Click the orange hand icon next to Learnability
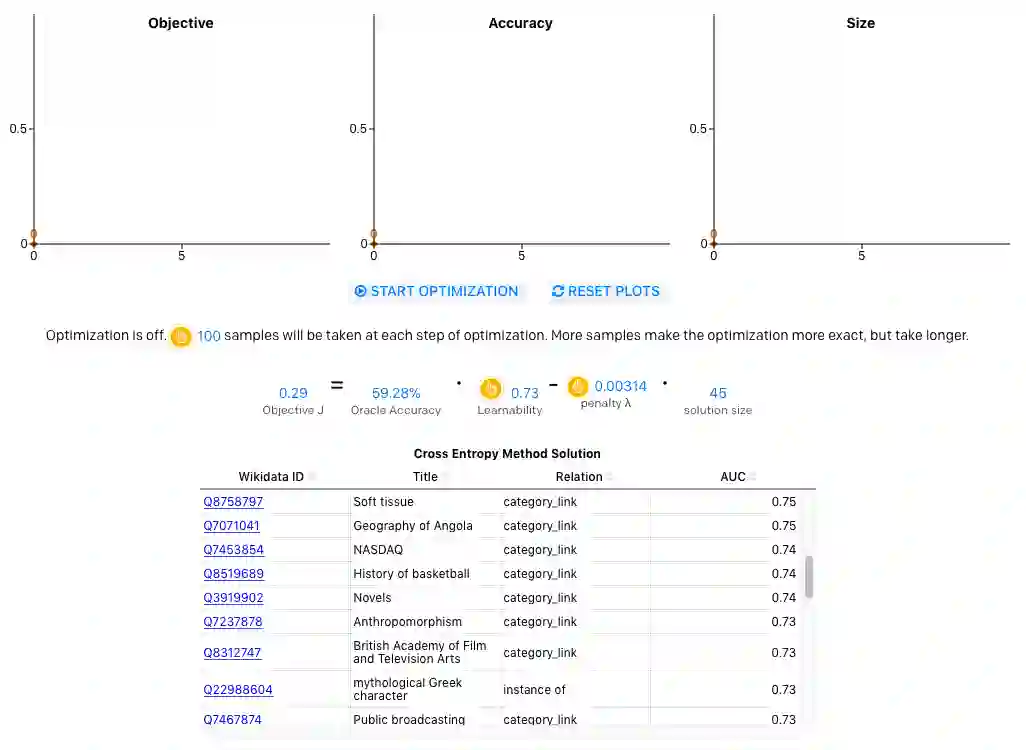This screenshot has width=1026, height=750. (490, 389)
